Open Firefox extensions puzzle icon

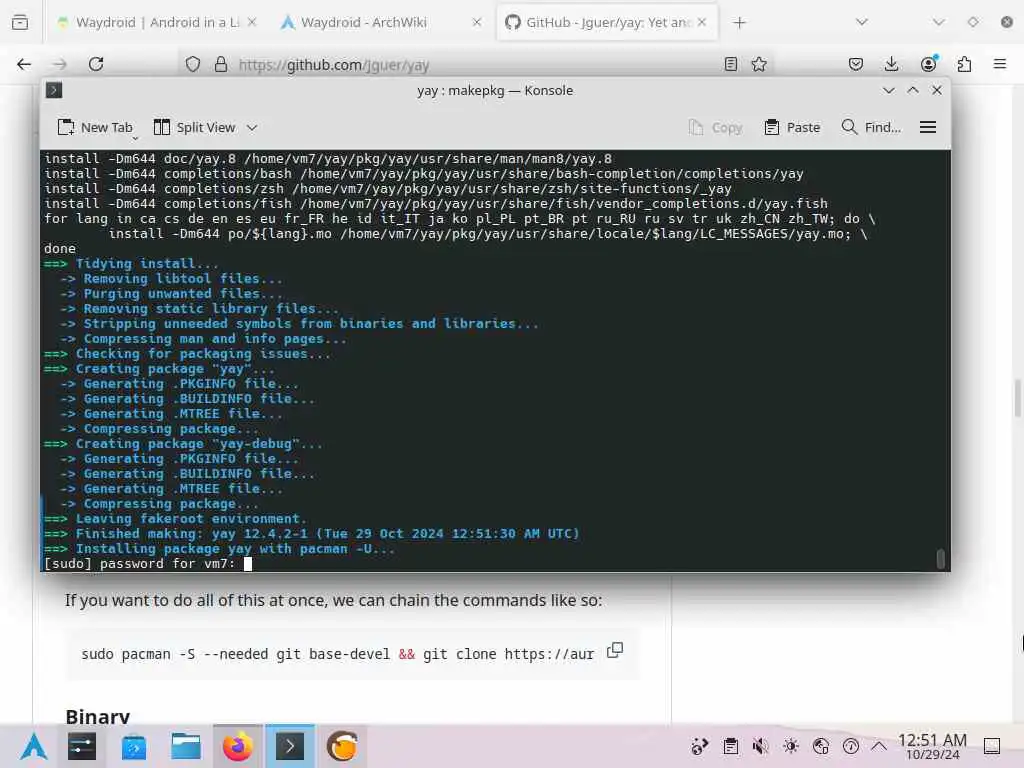964,64
